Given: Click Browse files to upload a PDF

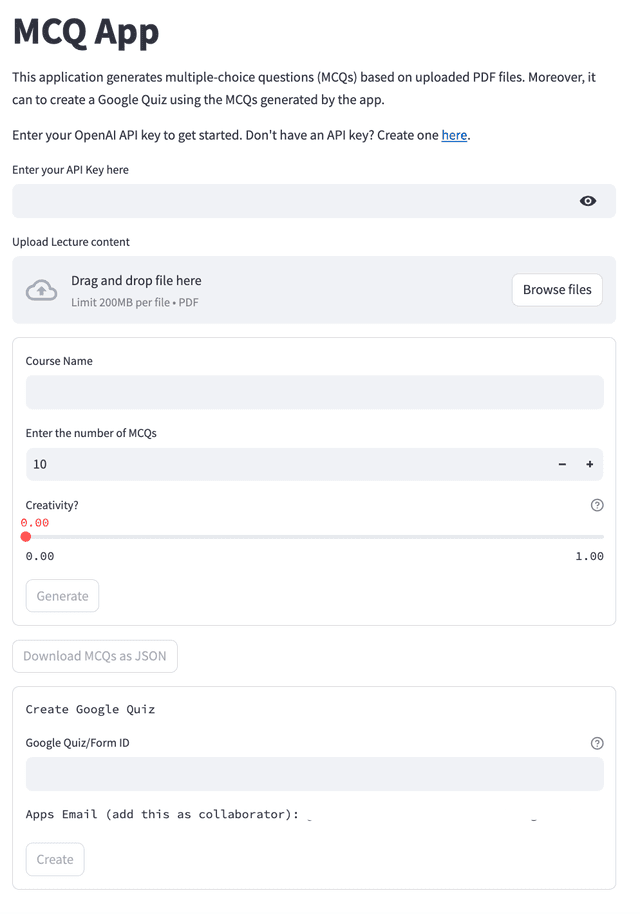Looking at the screenshot, I should [556, 289].
